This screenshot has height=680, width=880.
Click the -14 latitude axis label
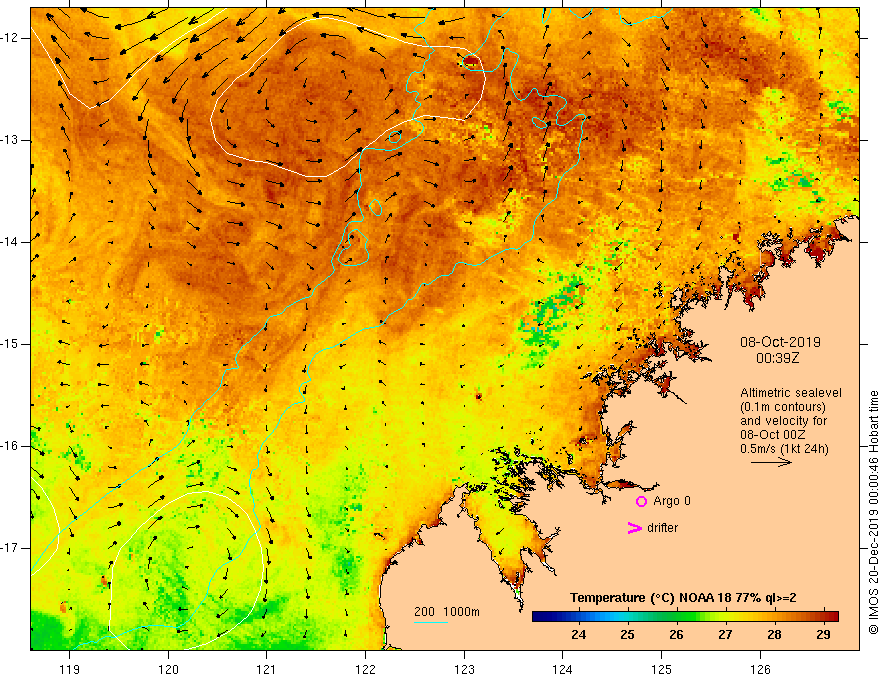pyautogui.click(x=10, y=242)
